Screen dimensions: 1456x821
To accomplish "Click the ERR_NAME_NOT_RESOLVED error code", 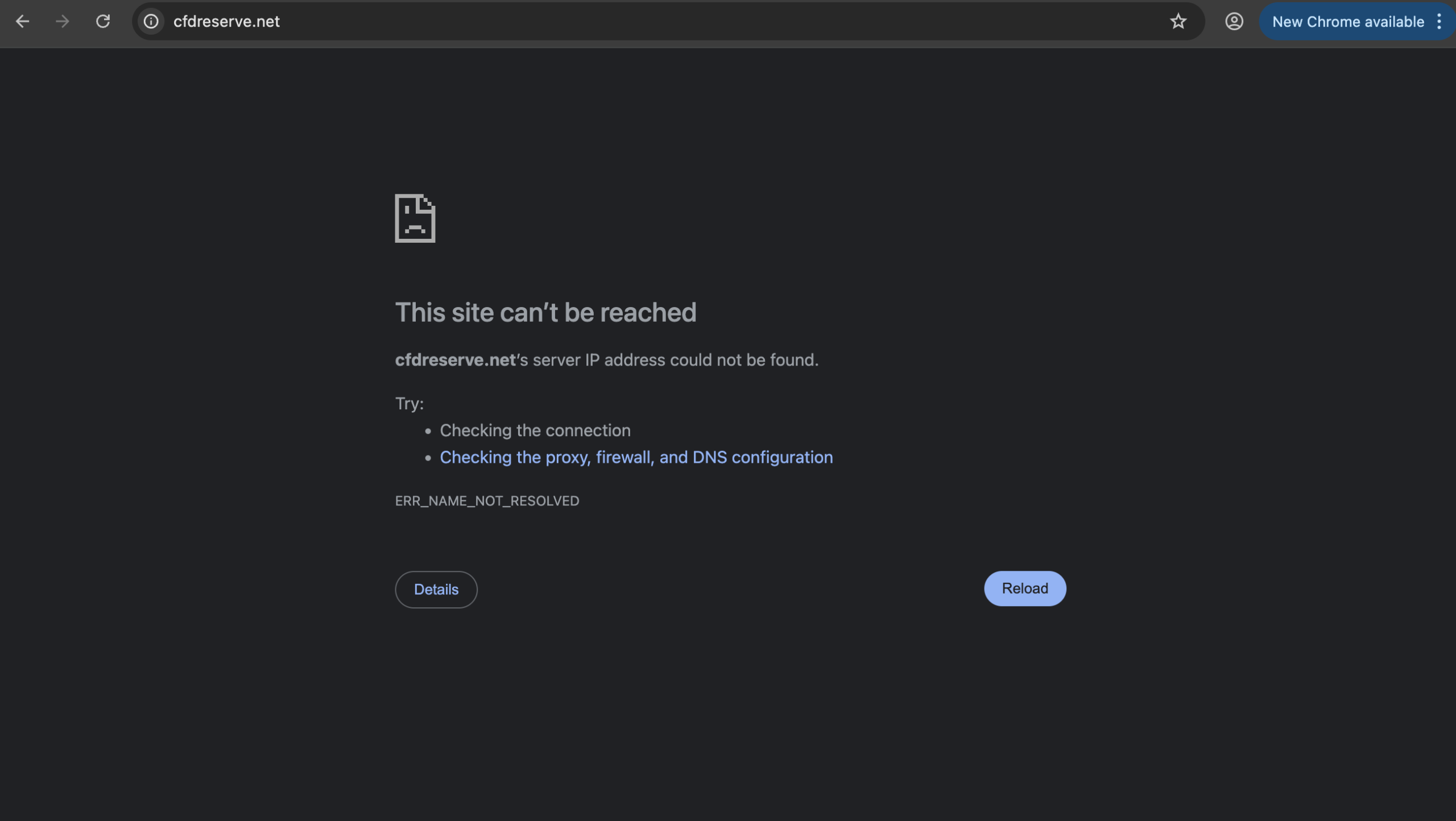I will coord(487,501).
